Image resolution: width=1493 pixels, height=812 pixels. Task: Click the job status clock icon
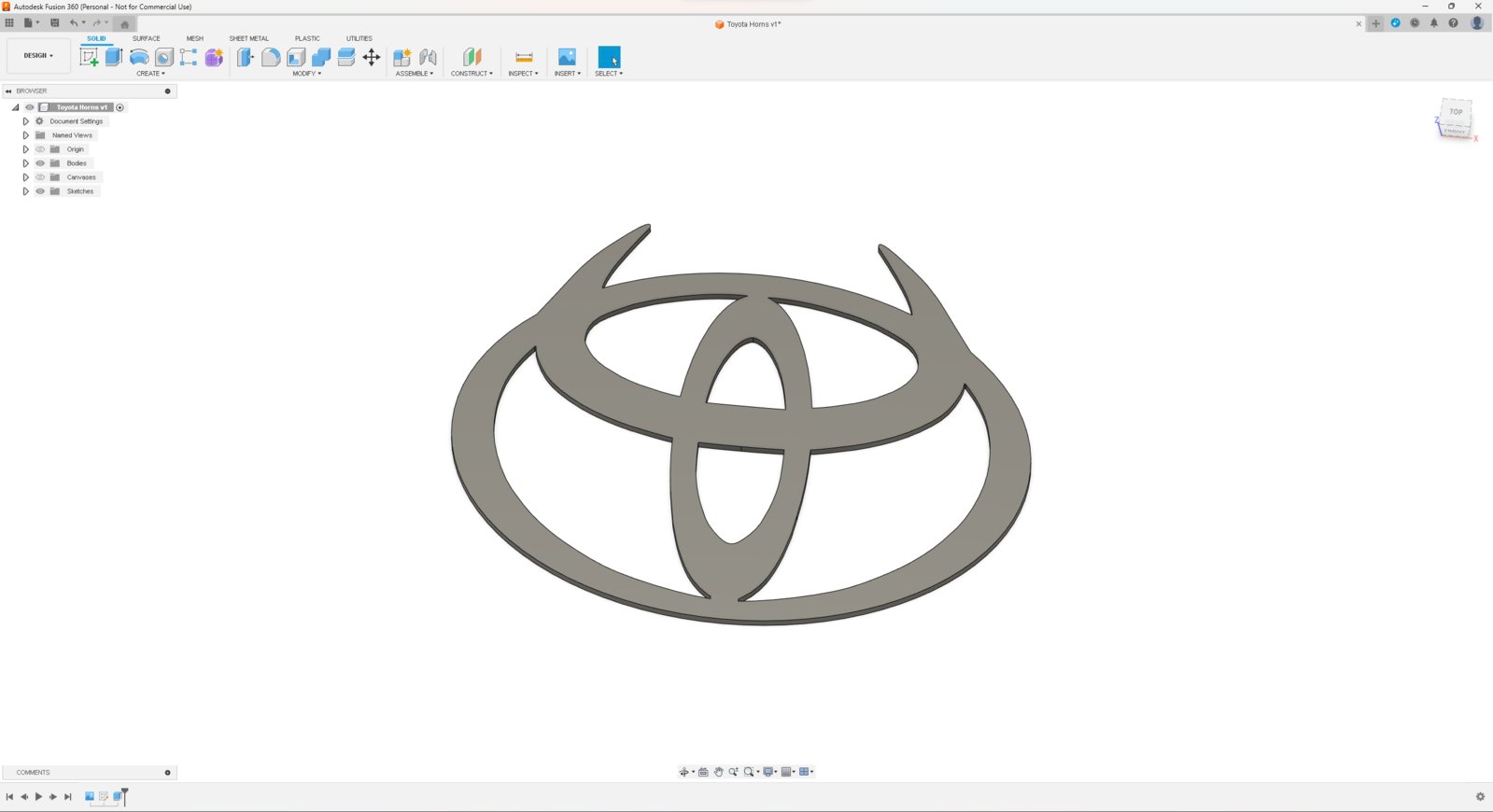(x=1415, y=23)
